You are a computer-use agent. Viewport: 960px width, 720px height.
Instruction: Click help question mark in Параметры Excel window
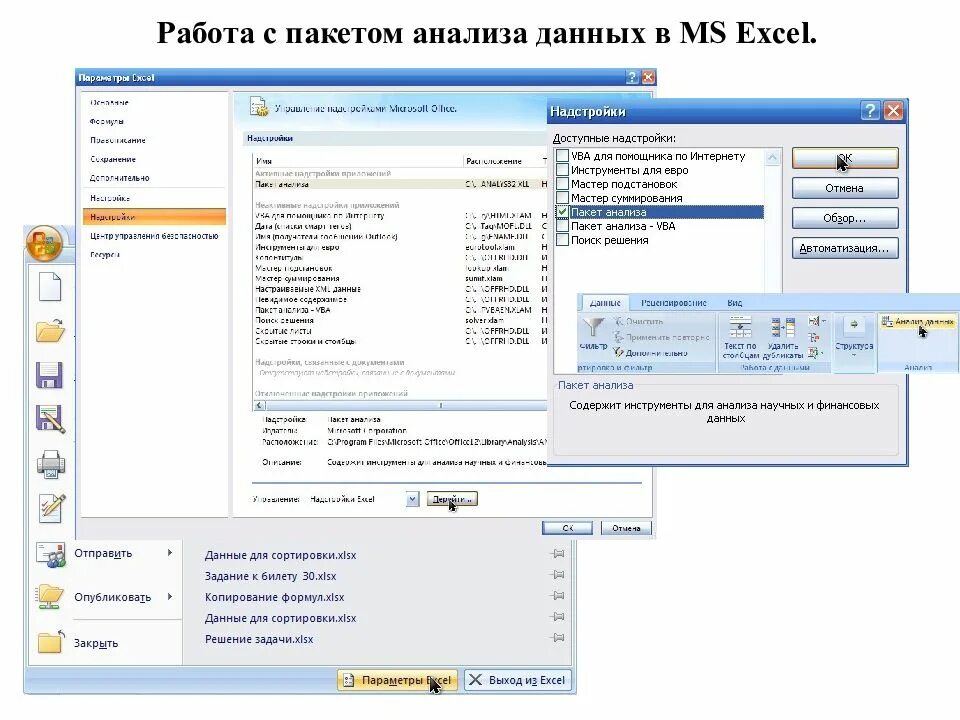coord(632,77)
